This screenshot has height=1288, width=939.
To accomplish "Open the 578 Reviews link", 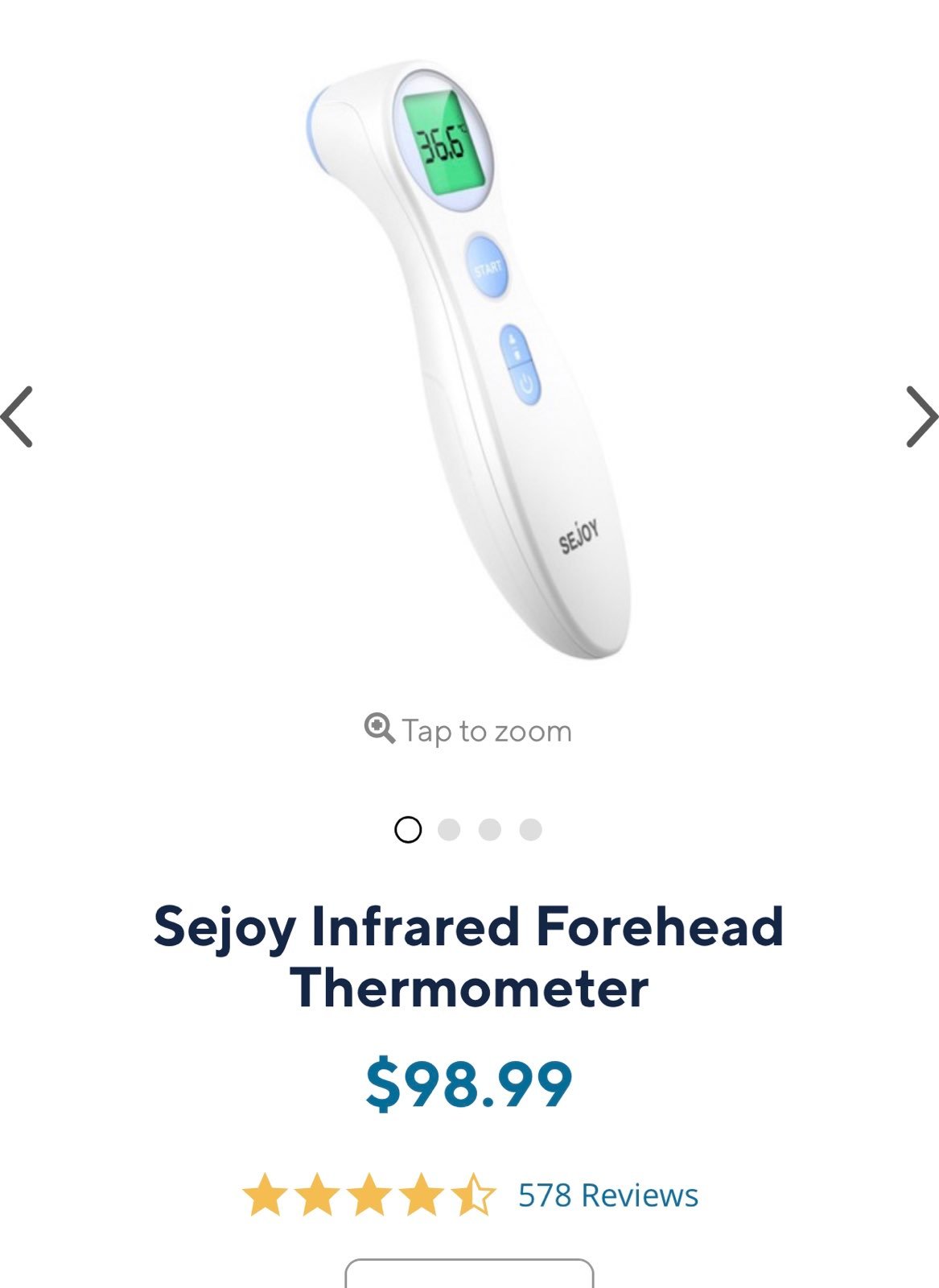I will 608,1195.
